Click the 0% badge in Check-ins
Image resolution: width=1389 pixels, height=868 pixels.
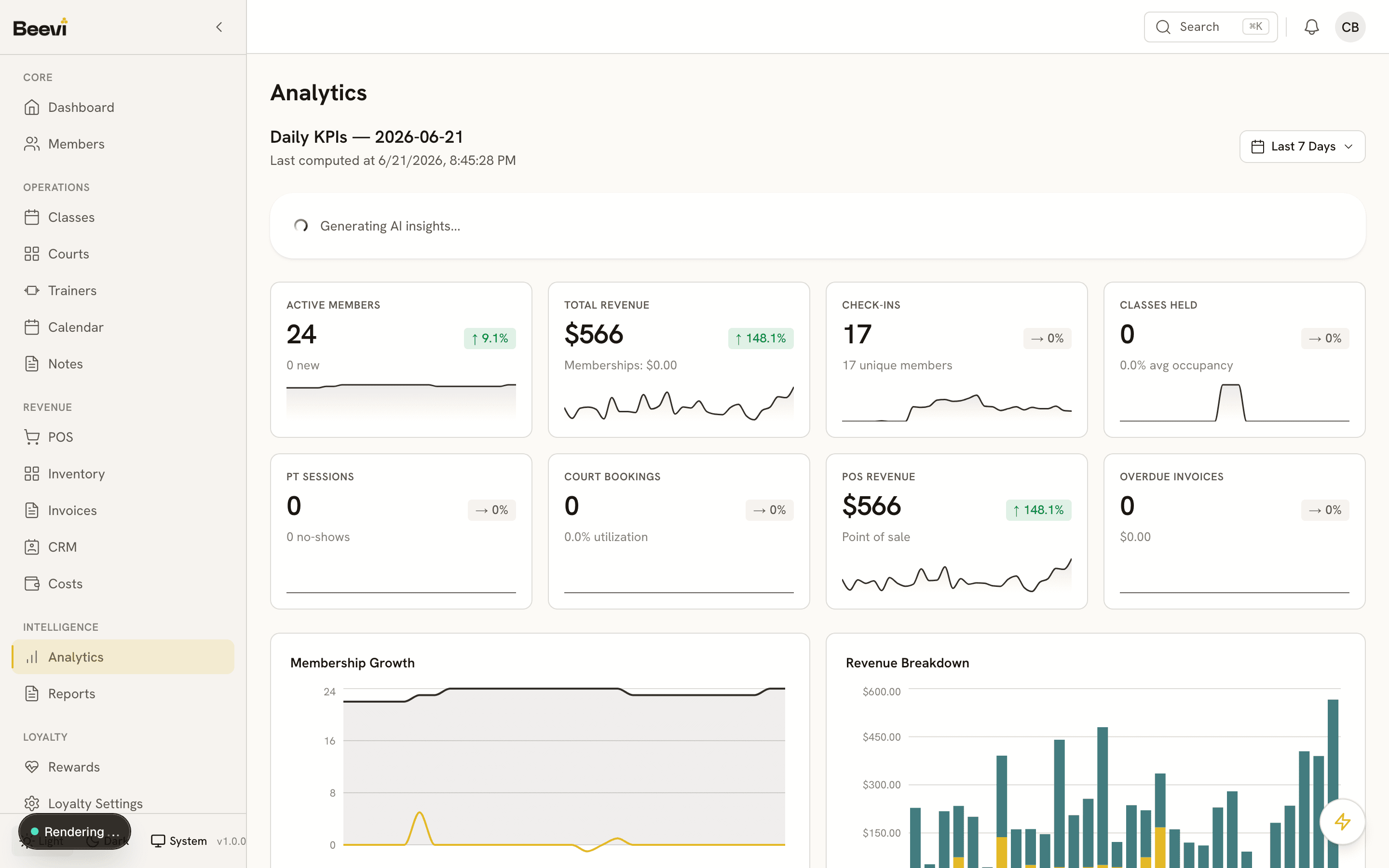tap(1047, 338)
